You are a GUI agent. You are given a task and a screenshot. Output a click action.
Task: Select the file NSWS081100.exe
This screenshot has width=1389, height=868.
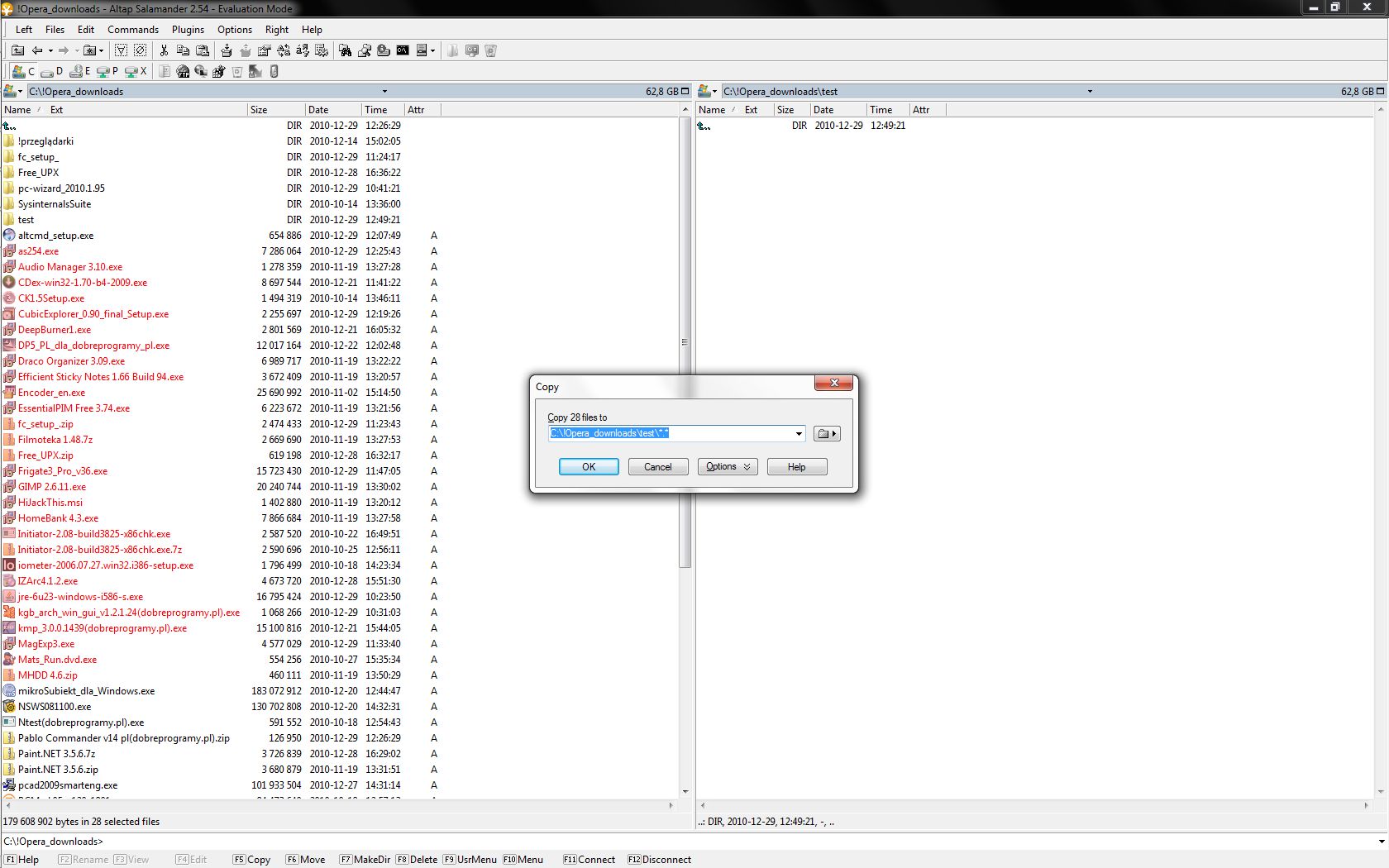coord(55,707)
